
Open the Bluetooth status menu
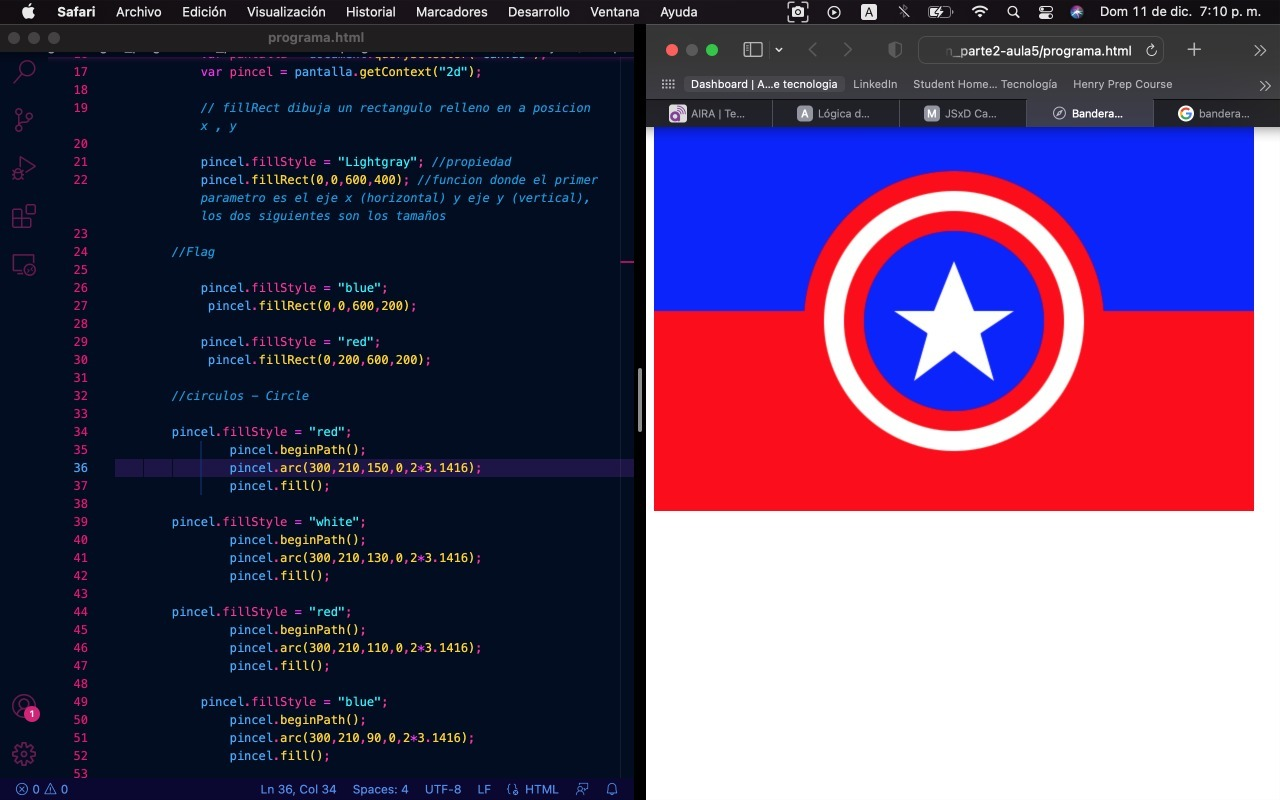coord(904,12)
